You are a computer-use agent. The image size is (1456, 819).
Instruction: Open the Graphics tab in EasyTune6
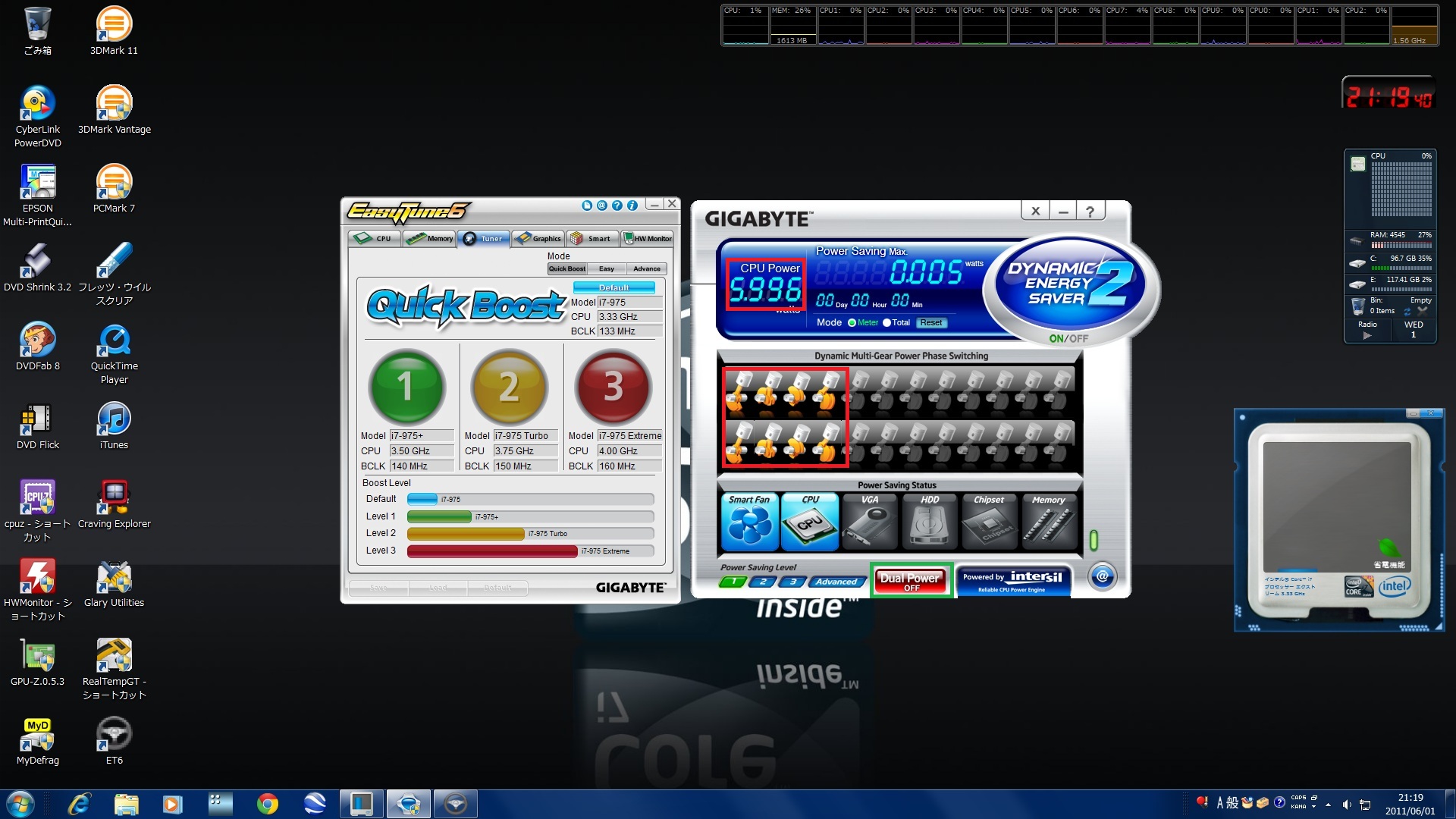point(538,238)
